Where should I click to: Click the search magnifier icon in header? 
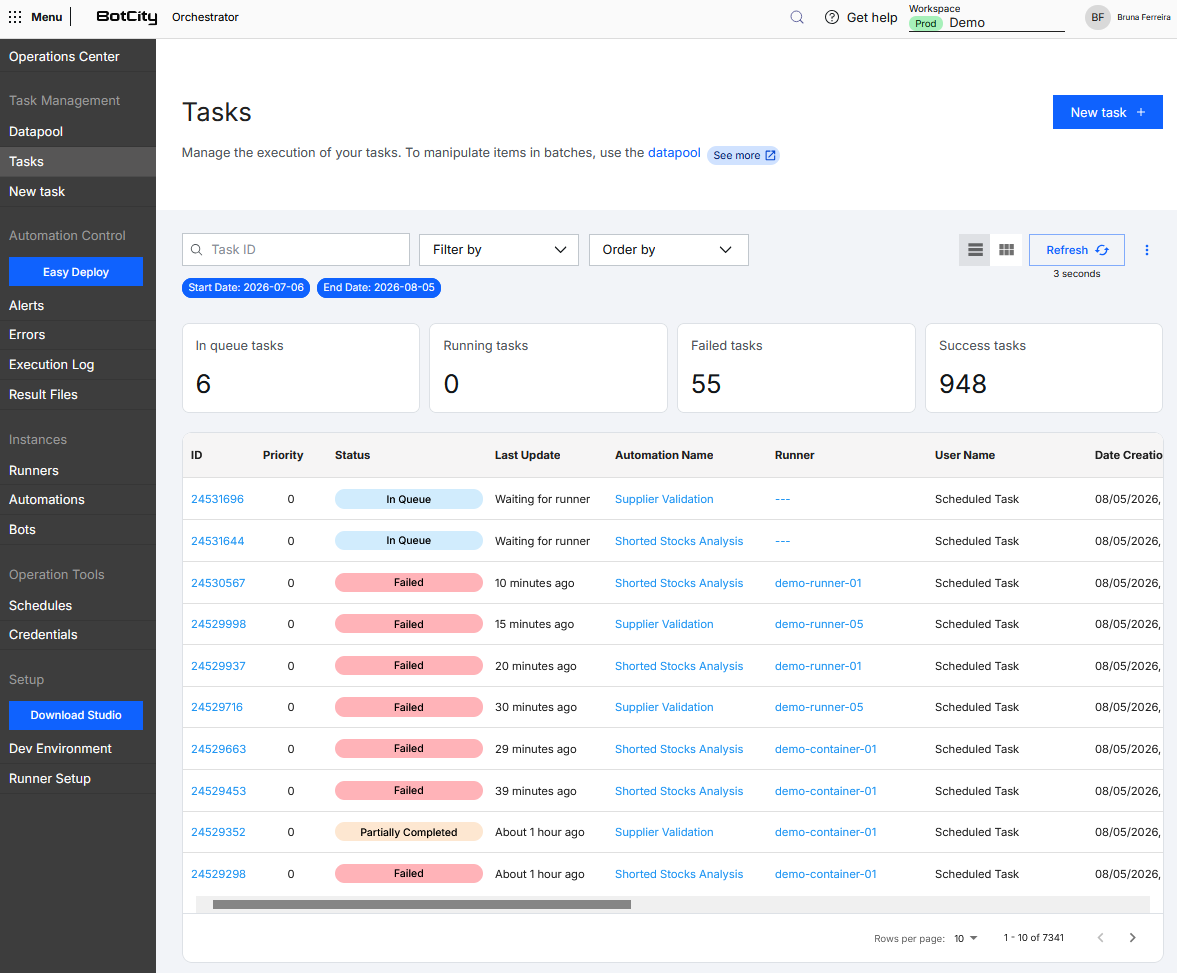pos(797,17)
